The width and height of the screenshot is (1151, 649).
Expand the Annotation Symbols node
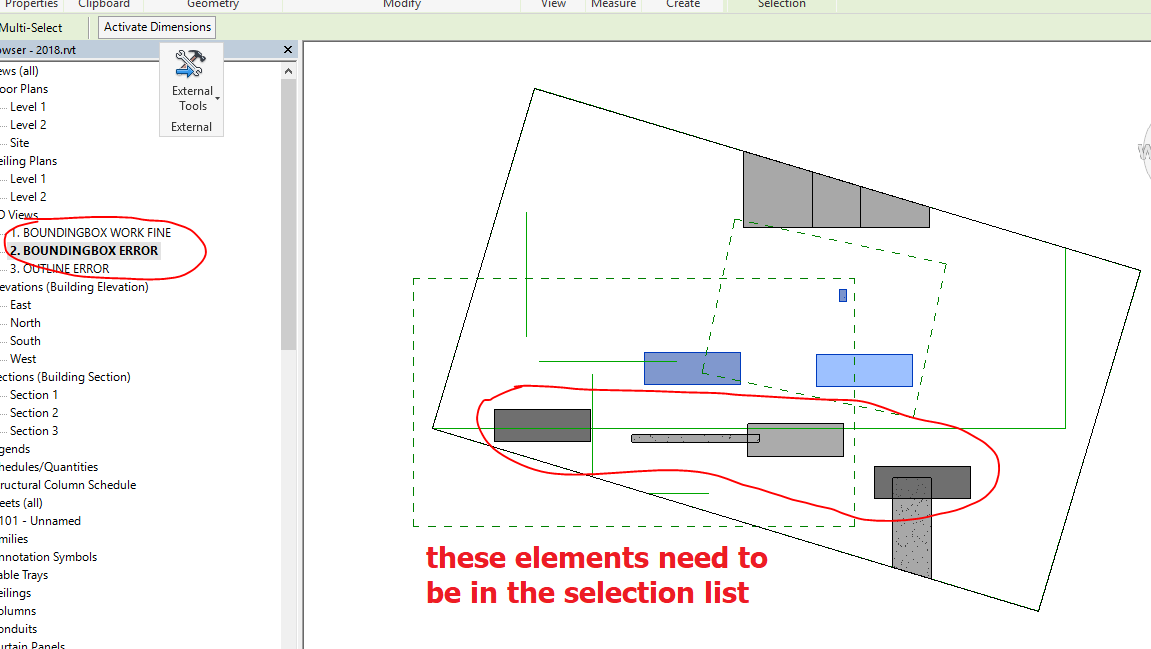pyautogui.click(x=48, y=556)
